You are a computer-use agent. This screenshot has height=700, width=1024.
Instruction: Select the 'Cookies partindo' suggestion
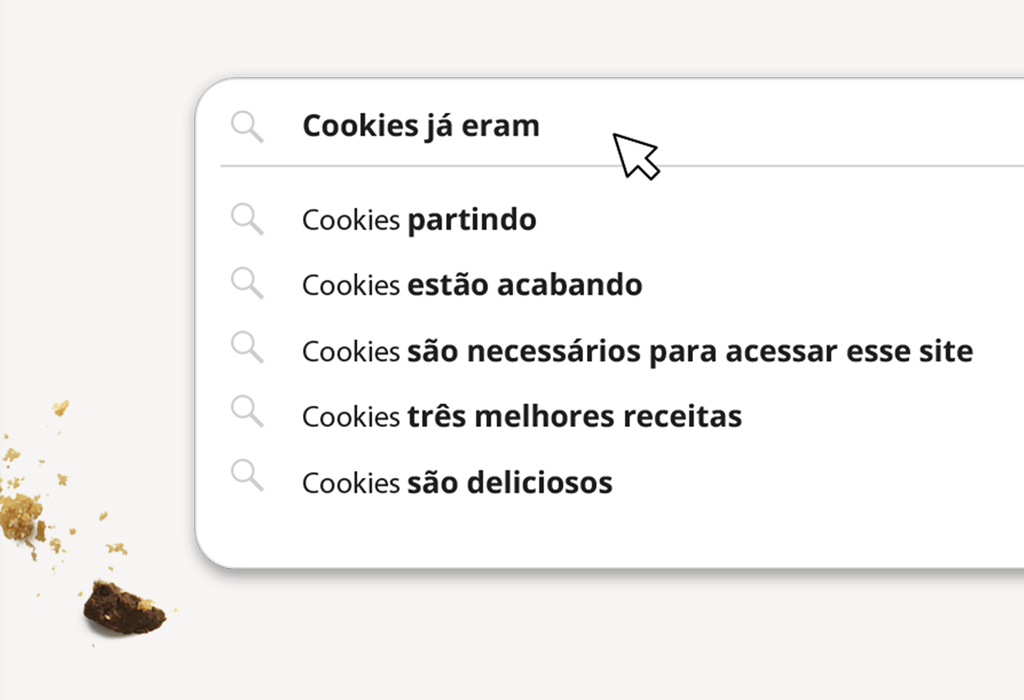419,220
